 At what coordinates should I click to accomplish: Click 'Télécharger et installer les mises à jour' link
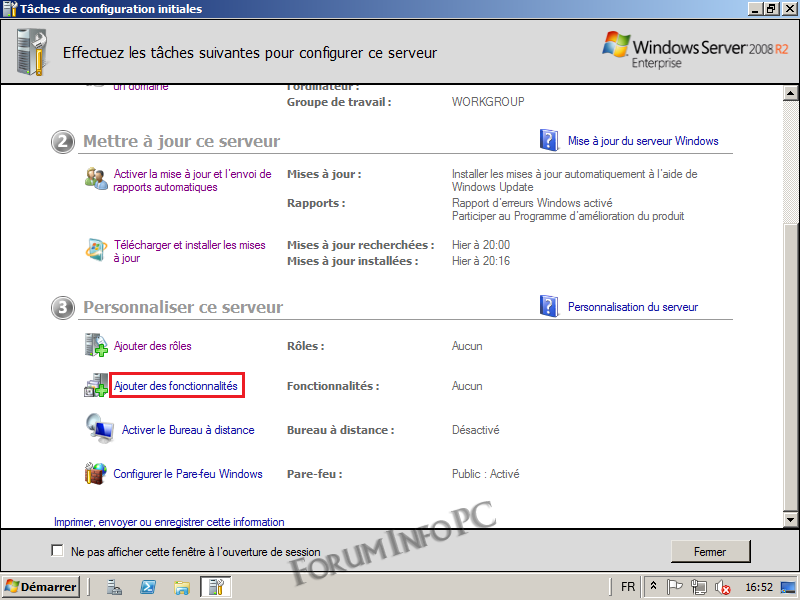(189, 252)
